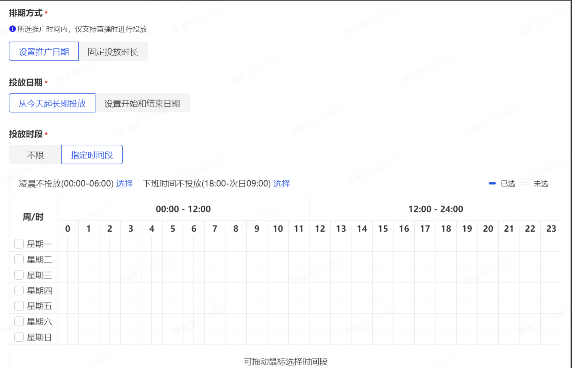Screen dimensions: 572x368
Task: Click 星期一 grid cell under hour 3
Action: pyautogui.click(x=131, y=244)
